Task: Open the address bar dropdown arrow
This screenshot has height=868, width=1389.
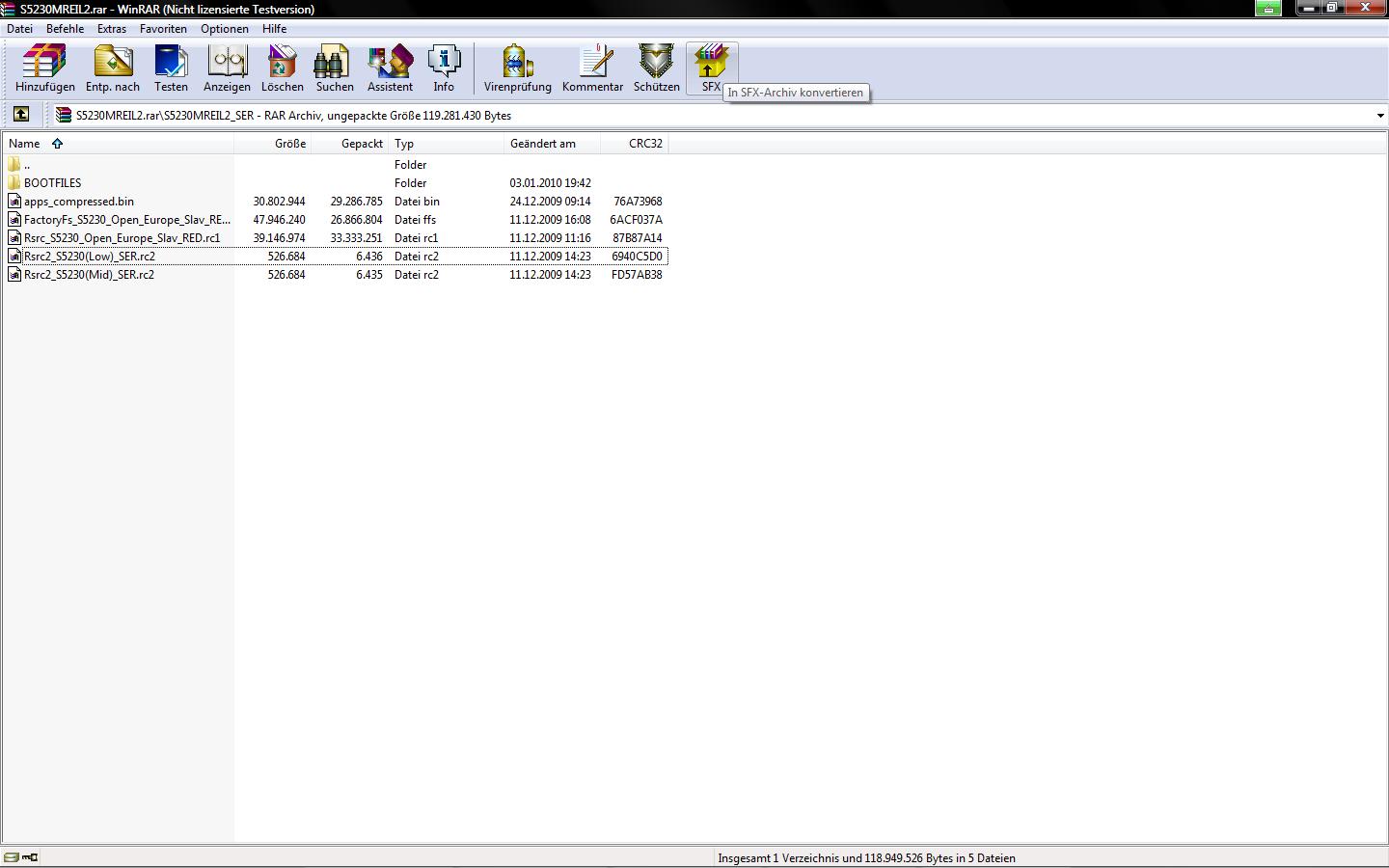Action: (x=1380, y=116)
